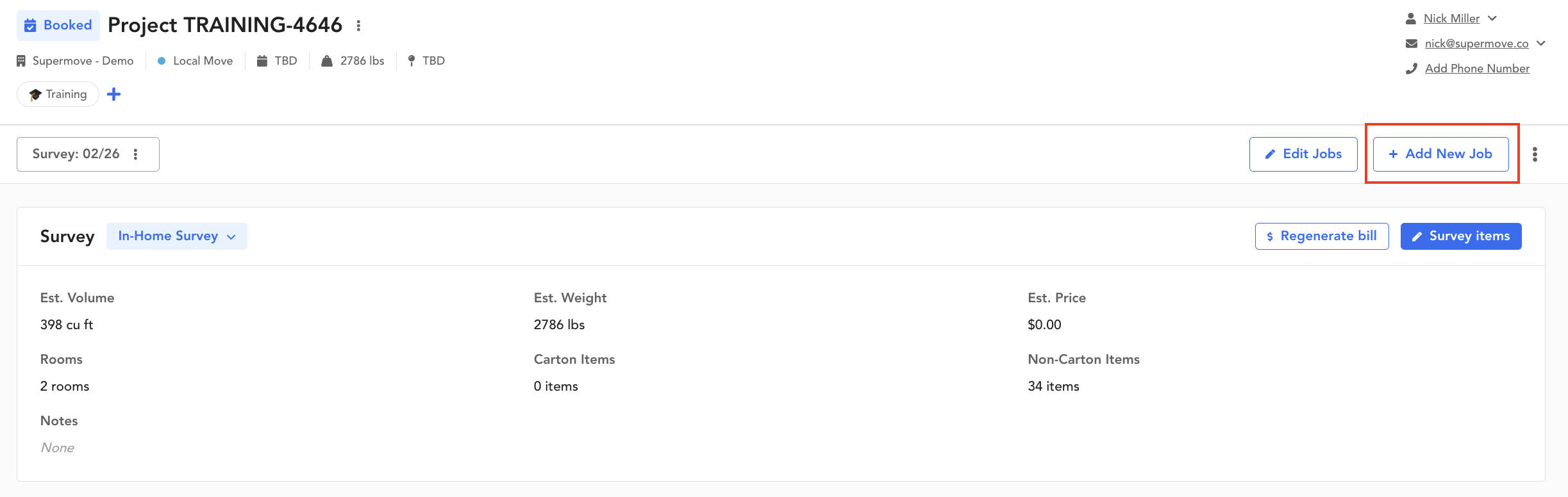The width and height of the screenshot is (1568, 497).
Task: Expand the chevron beside nick@supermove.co
Action: coord(1541,44)
